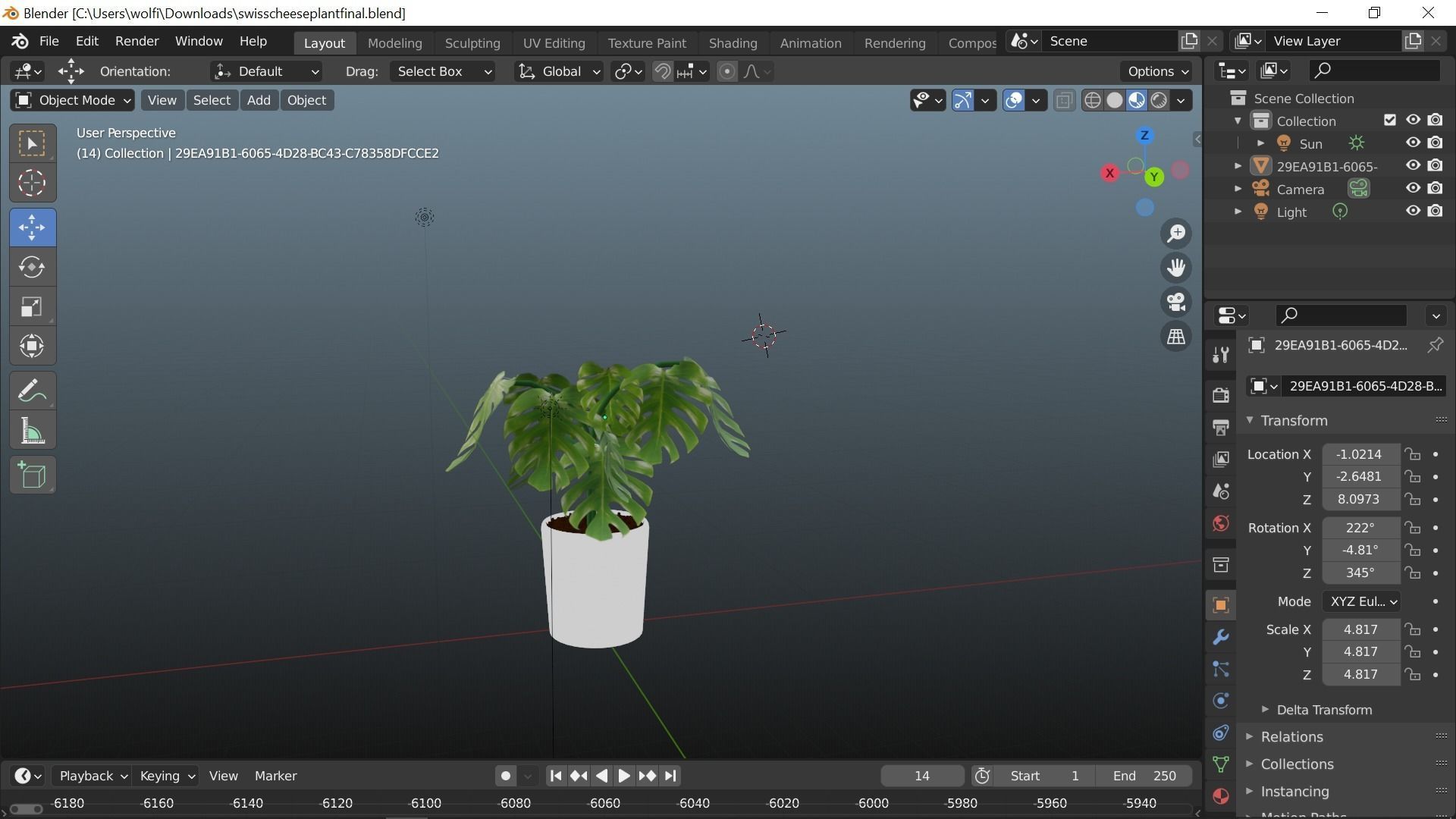Activate the Scale tool
This screenshot has width=1456, height=819.
pos(32,306)
